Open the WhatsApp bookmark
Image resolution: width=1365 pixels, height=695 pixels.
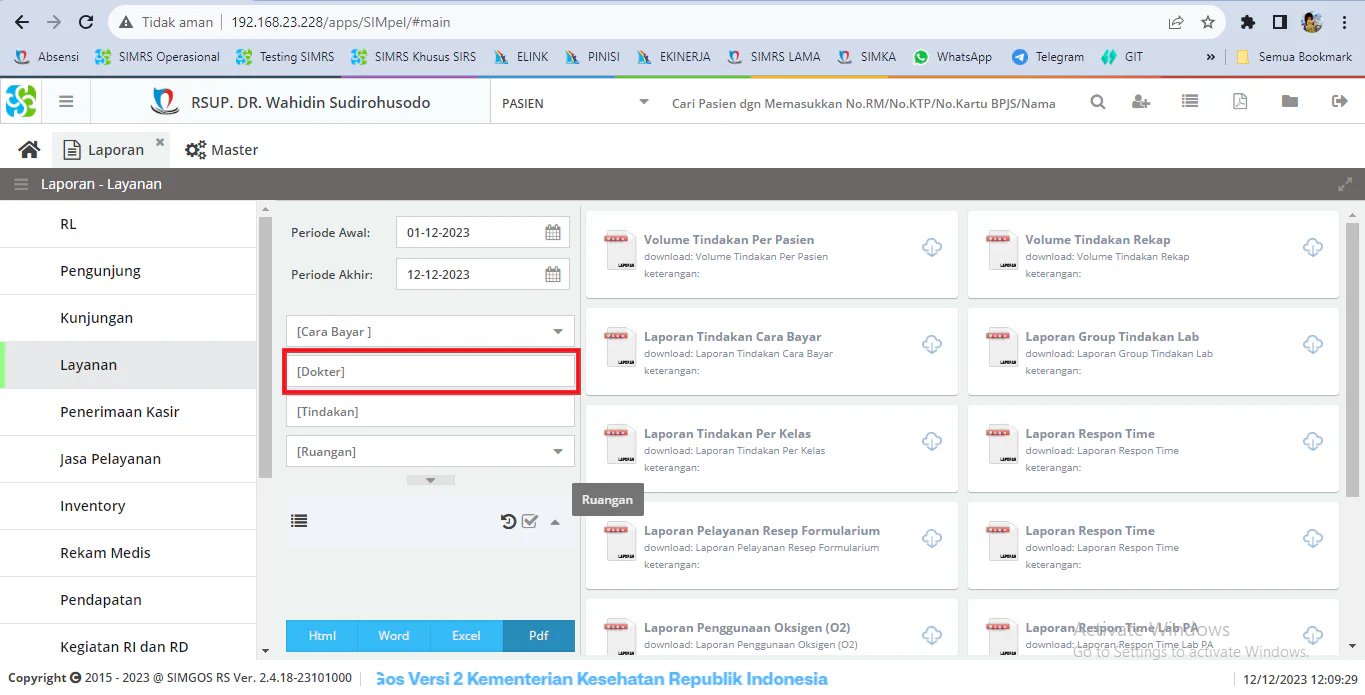pyautogui.click(x=953, y=57)
